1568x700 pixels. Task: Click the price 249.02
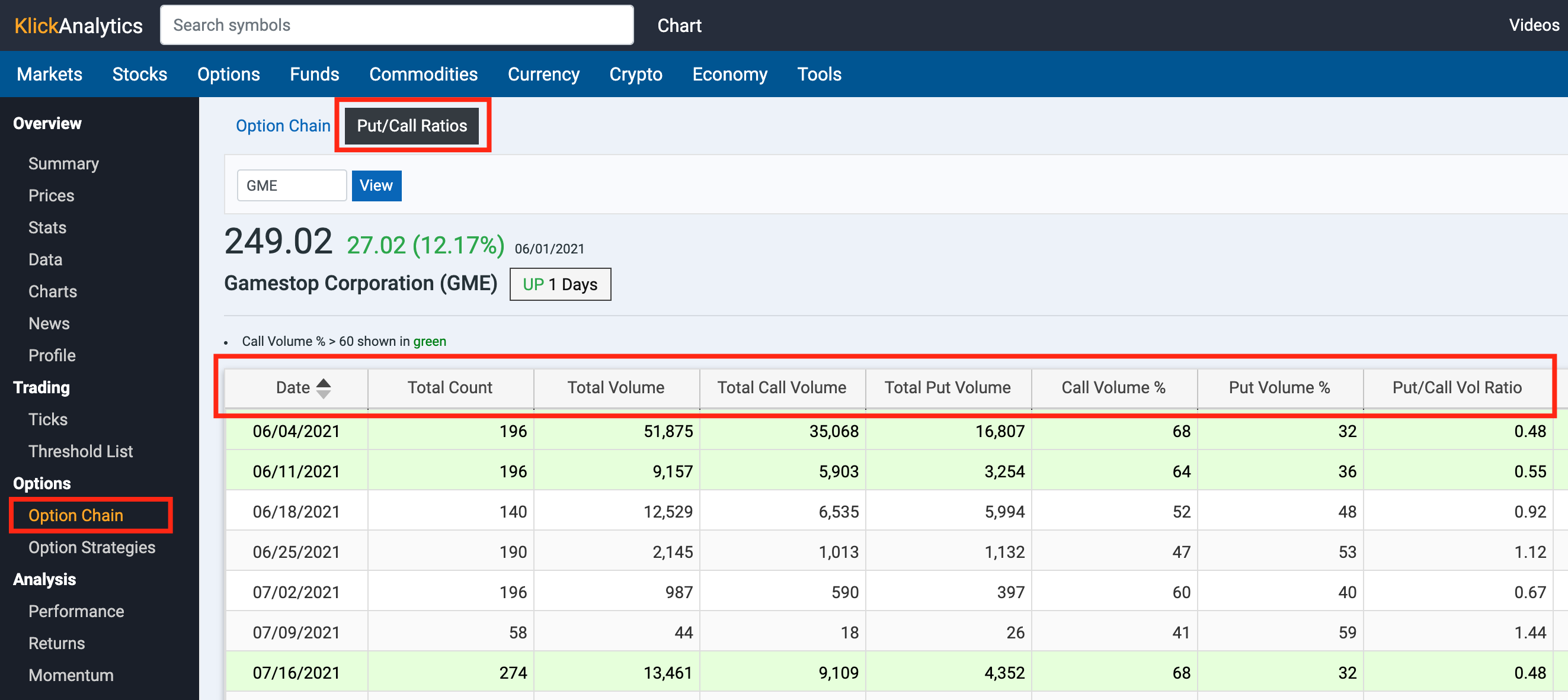tap(278, 242)
